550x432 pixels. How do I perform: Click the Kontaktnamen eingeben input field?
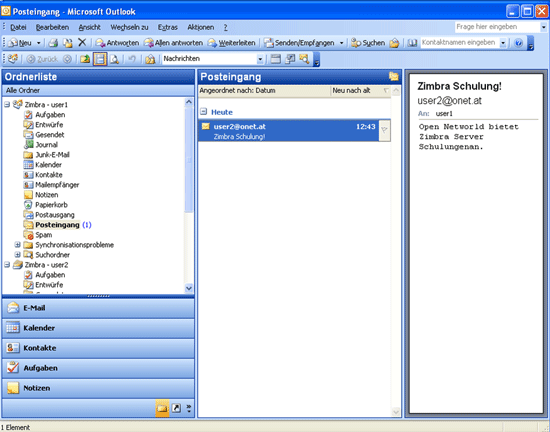point(460,43)
